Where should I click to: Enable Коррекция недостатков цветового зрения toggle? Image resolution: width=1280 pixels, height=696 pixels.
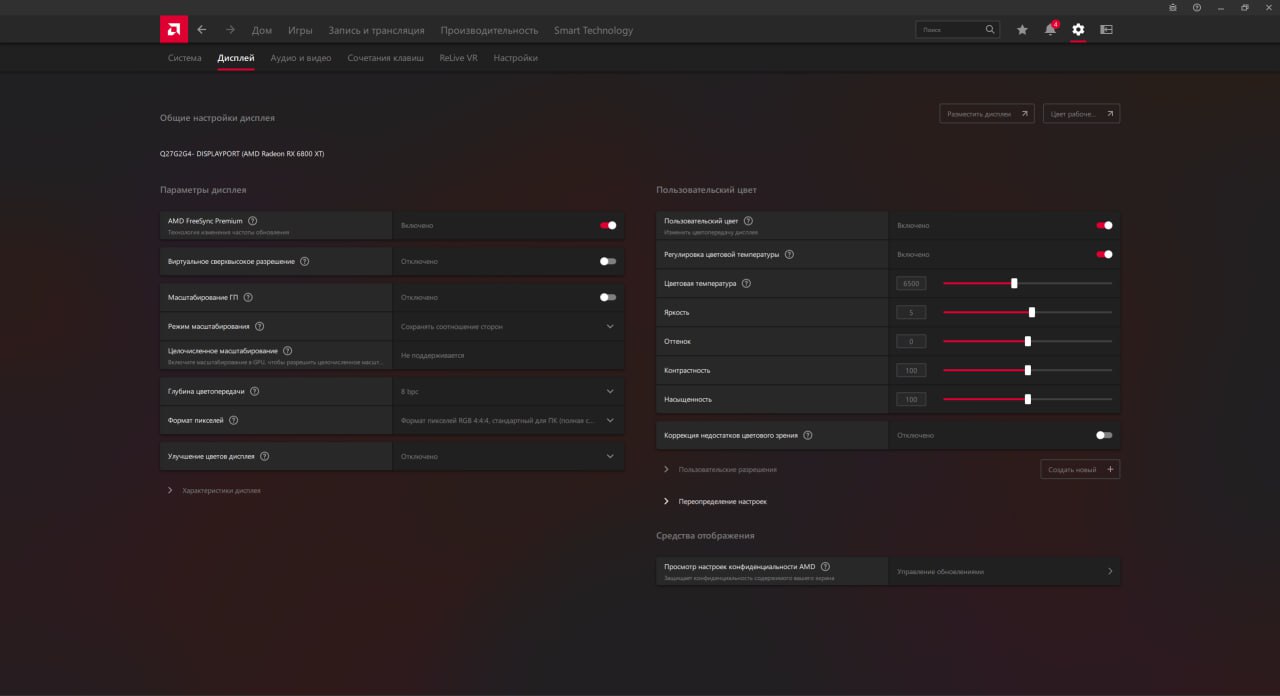click(1104, 435)
